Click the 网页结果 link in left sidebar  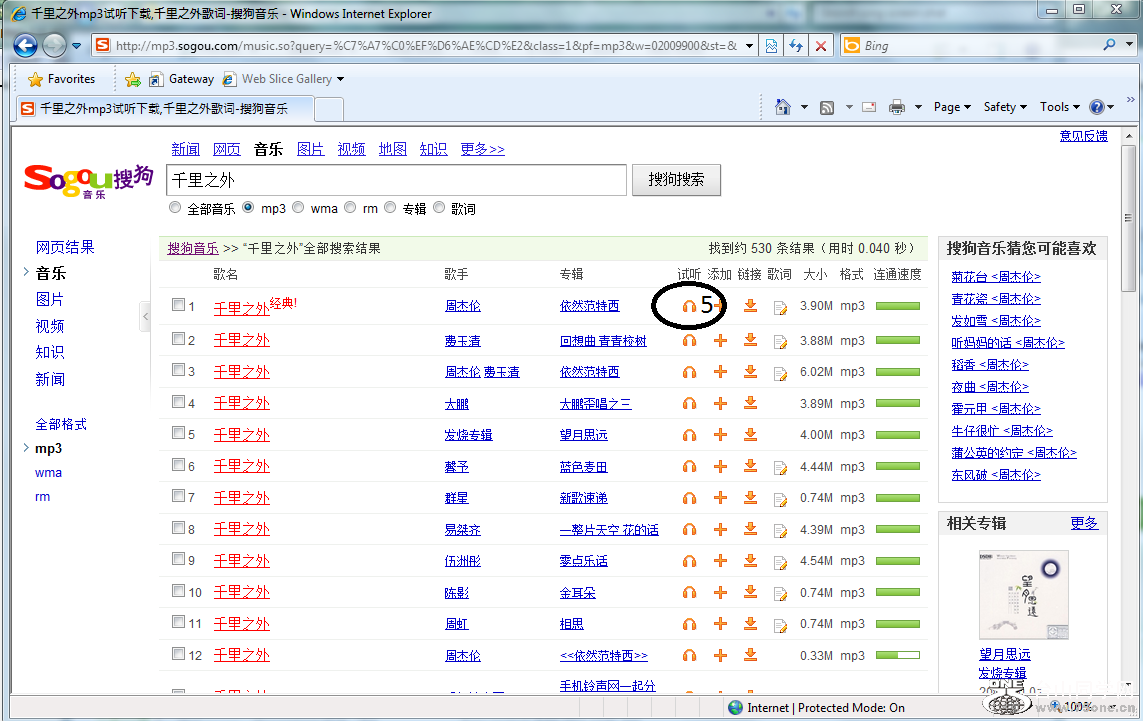click(x=65, y=247)
